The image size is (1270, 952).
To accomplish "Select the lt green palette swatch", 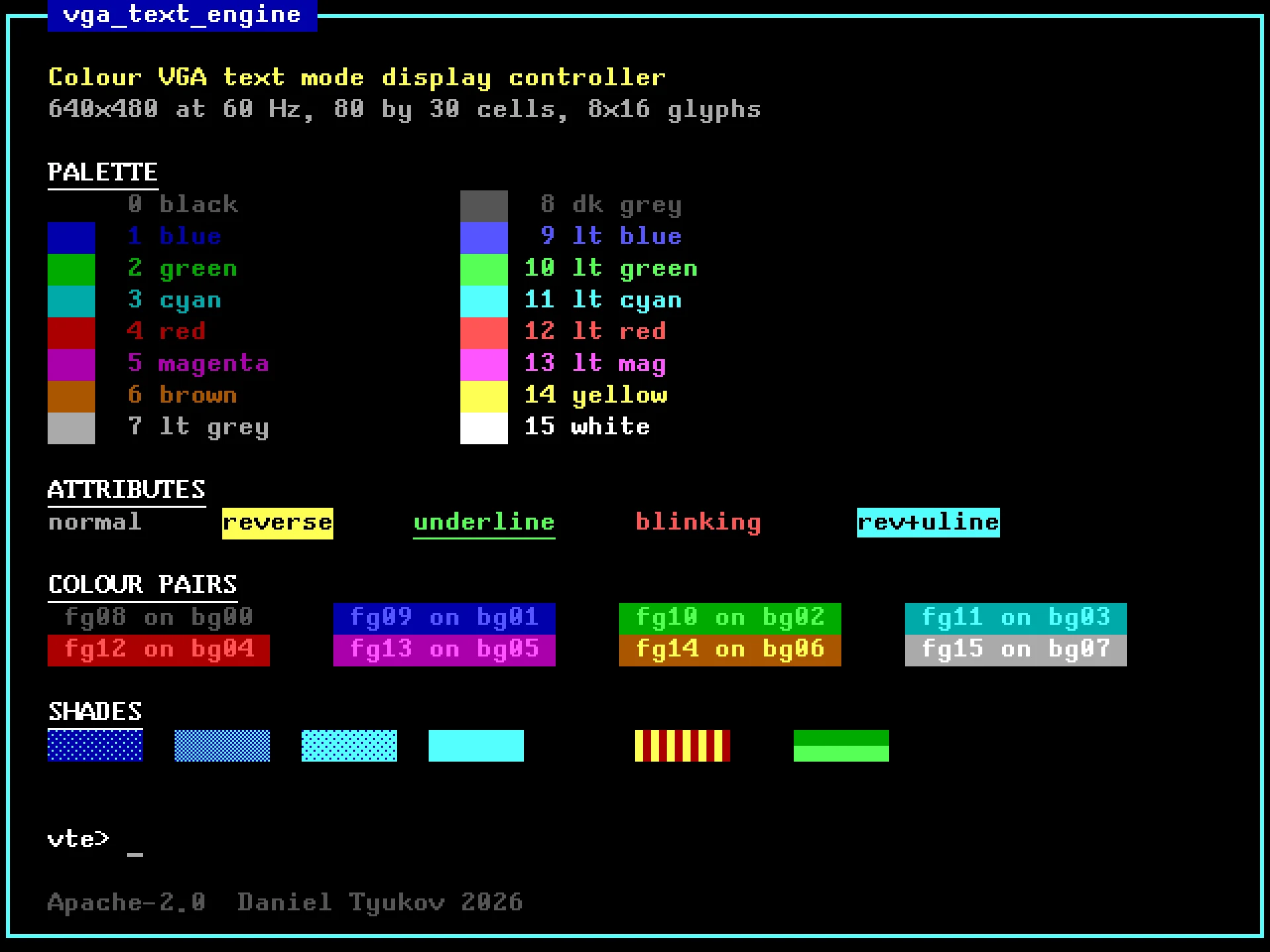I will [x=484, y=270].
